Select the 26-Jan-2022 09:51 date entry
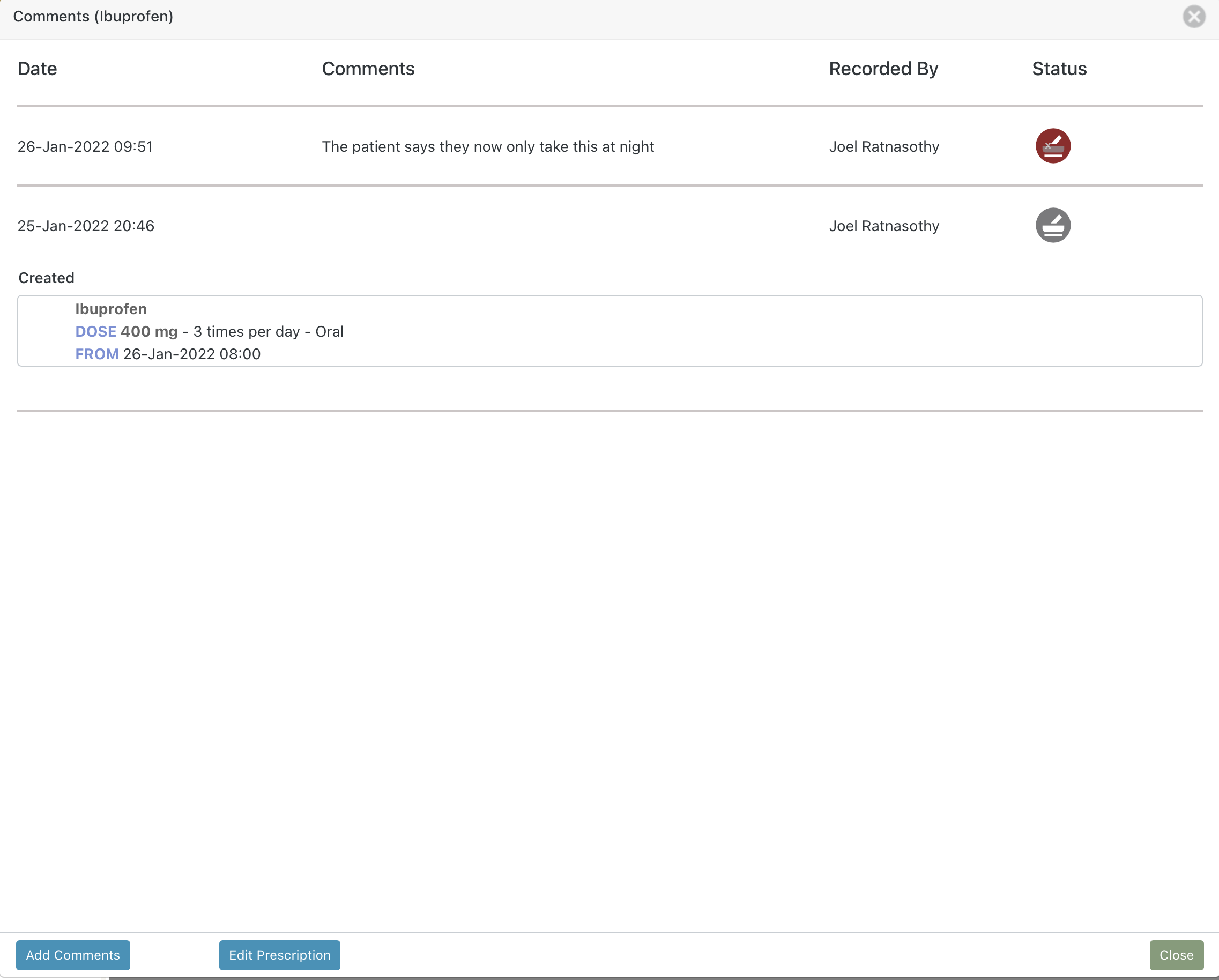The image size is (1219, 980). point(85,146)
